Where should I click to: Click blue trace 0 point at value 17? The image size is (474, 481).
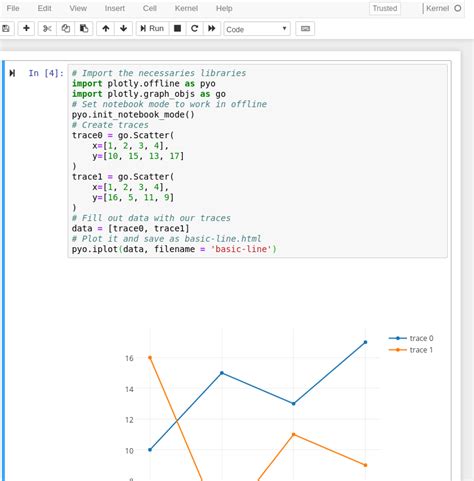pyautogui.click(x=365, y=342)
